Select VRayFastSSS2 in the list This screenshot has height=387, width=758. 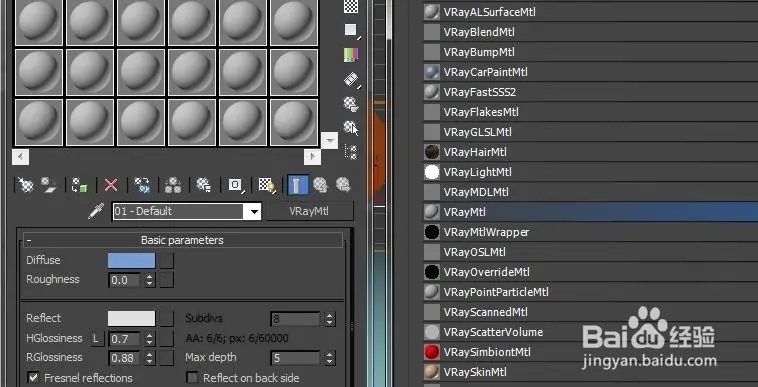(591, 92)
